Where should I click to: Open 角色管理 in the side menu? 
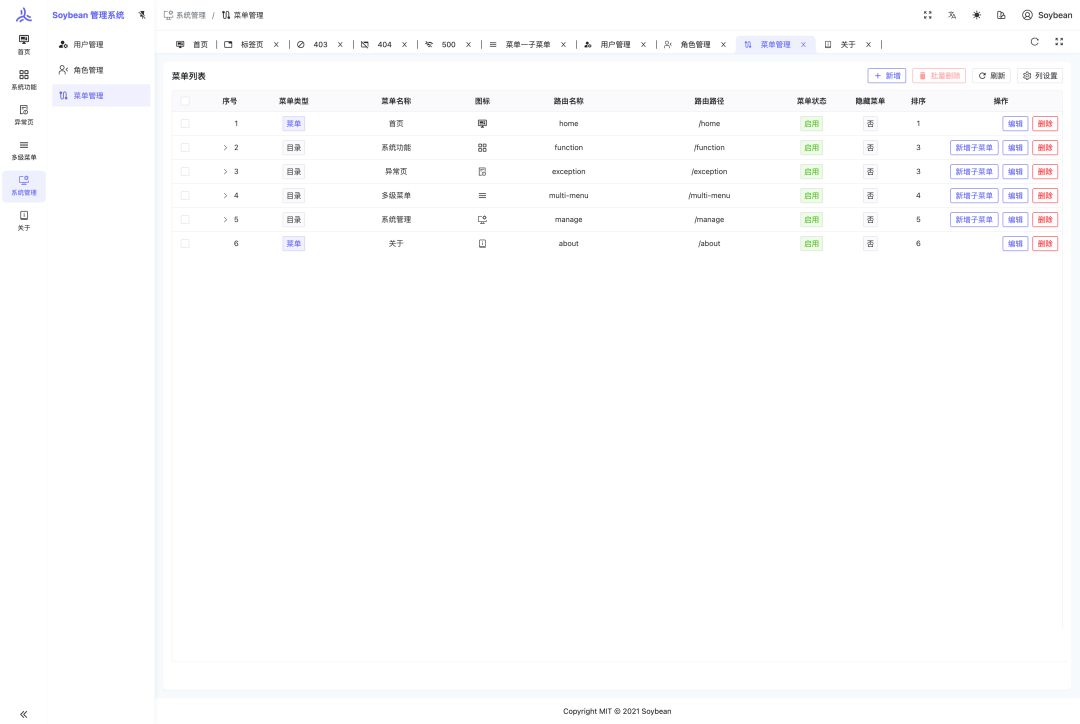click(88, 70)
